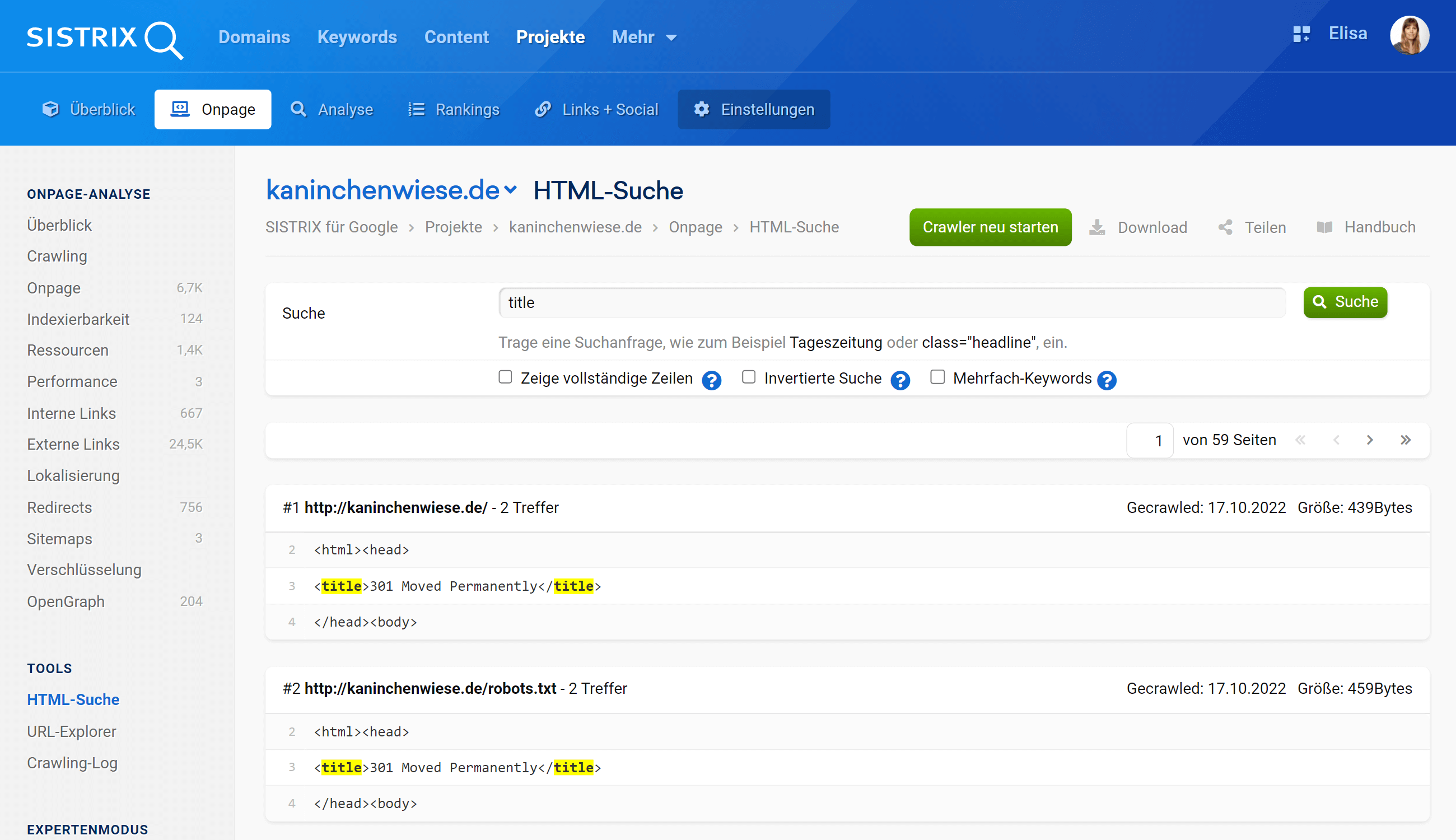The image size is (1456, 840).
Task: Click the Handbuch book icon
Action: (x=1324, y=227)
